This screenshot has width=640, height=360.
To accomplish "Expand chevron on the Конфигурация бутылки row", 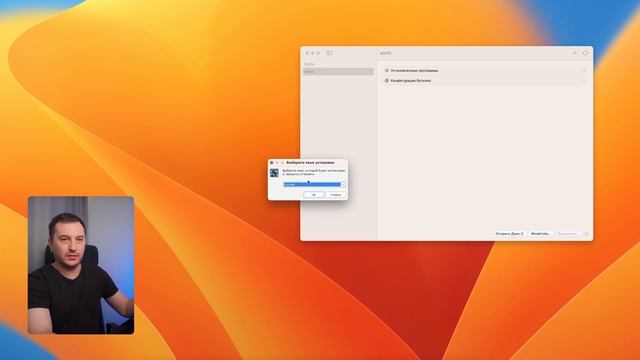I will pos(584,81).
